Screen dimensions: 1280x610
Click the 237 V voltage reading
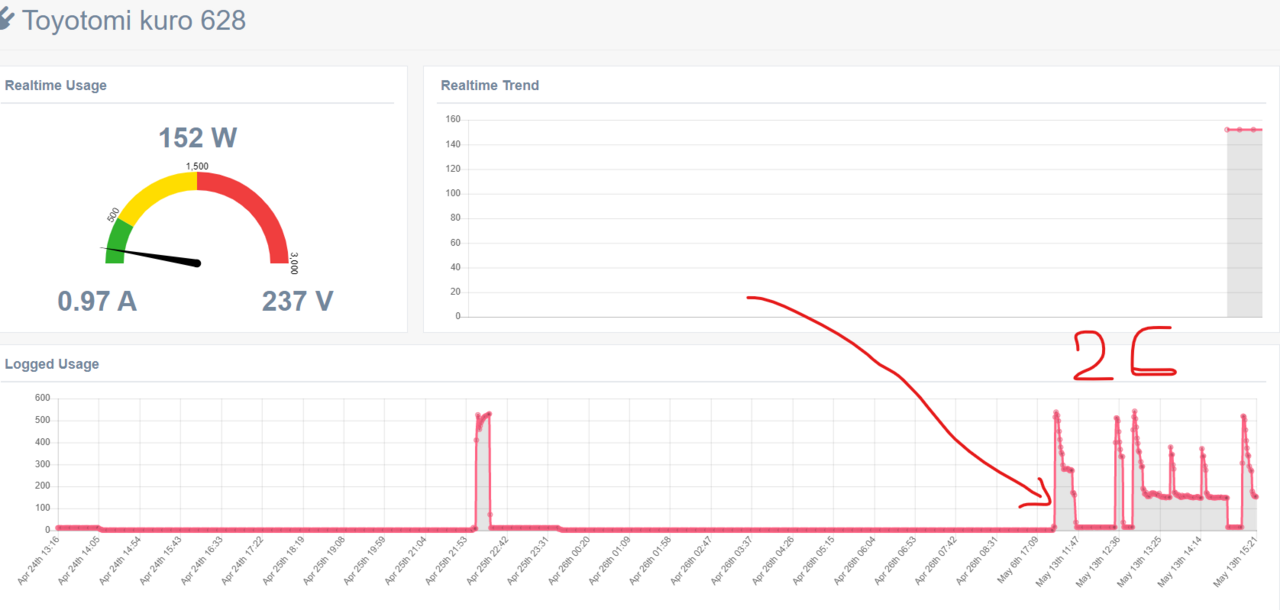pos(298,300)
